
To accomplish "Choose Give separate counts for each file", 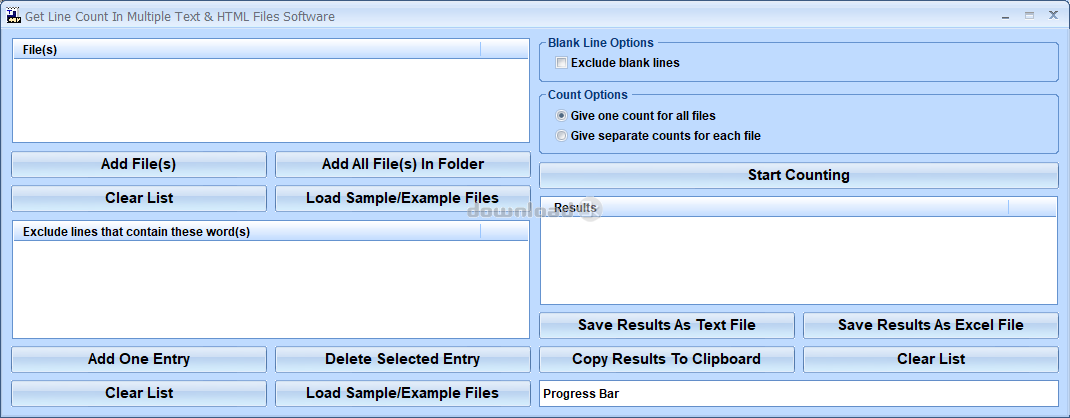I will (562, 136).
